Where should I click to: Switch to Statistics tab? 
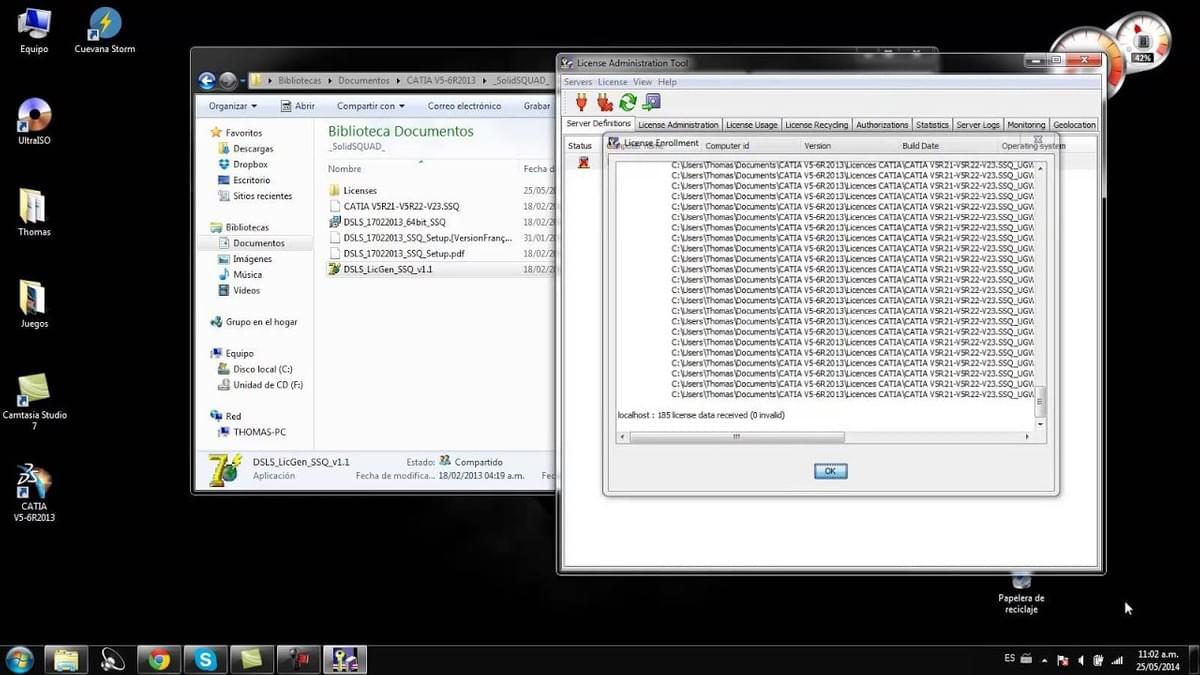(932, 125)
